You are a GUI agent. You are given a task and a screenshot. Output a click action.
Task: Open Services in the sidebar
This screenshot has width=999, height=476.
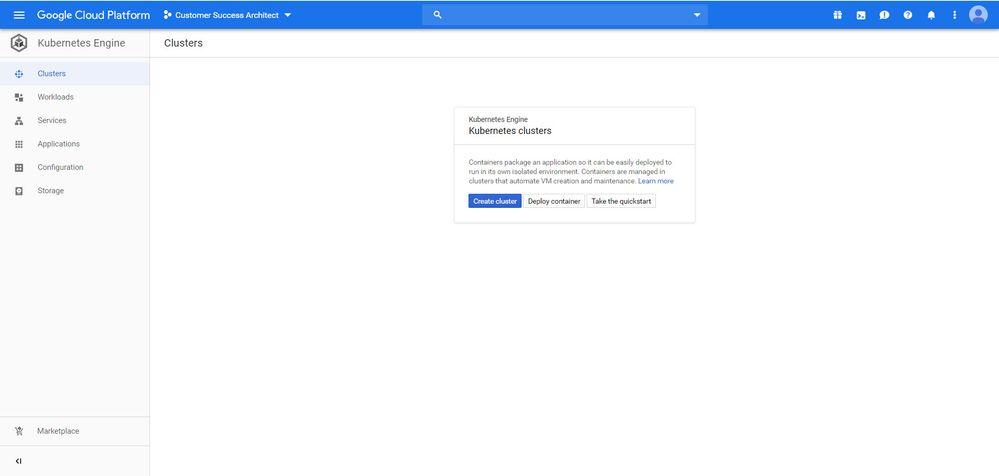(x=75, y=120)
